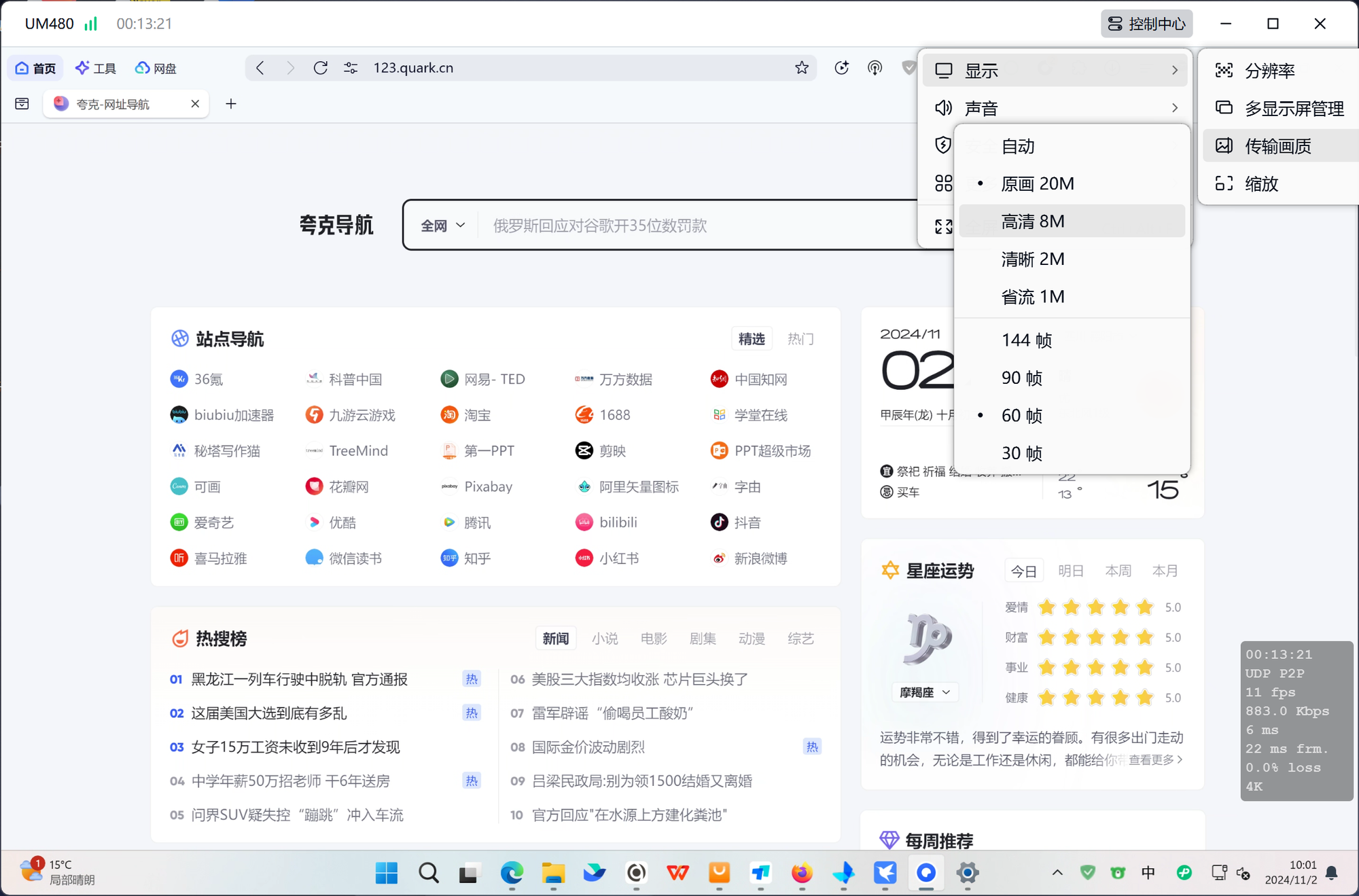Image resolution: width=1359 pixels, height=896 pixels.
Task: Open headline 黑龙江一列车行驶中脱轨 官方通报
Action: tap(300, 679)
